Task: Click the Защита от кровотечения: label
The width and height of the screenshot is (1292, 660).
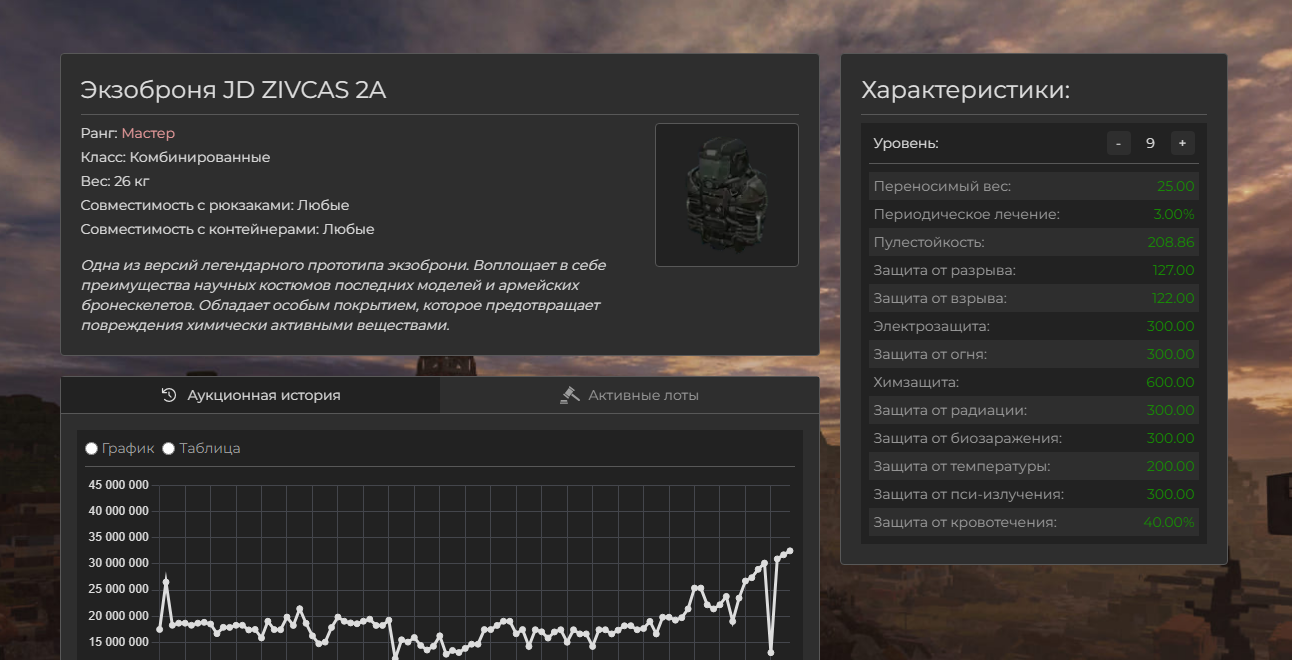Action: pos(965,522)
